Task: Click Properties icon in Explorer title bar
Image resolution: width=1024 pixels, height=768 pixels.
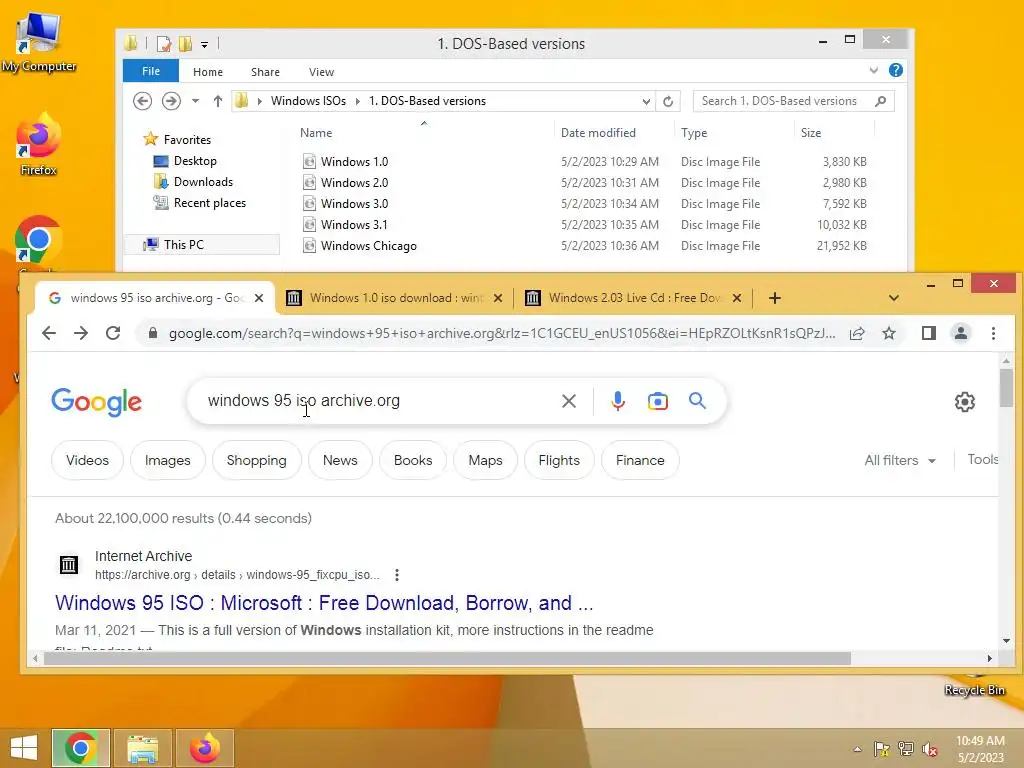Action: (x=164, y=44)
